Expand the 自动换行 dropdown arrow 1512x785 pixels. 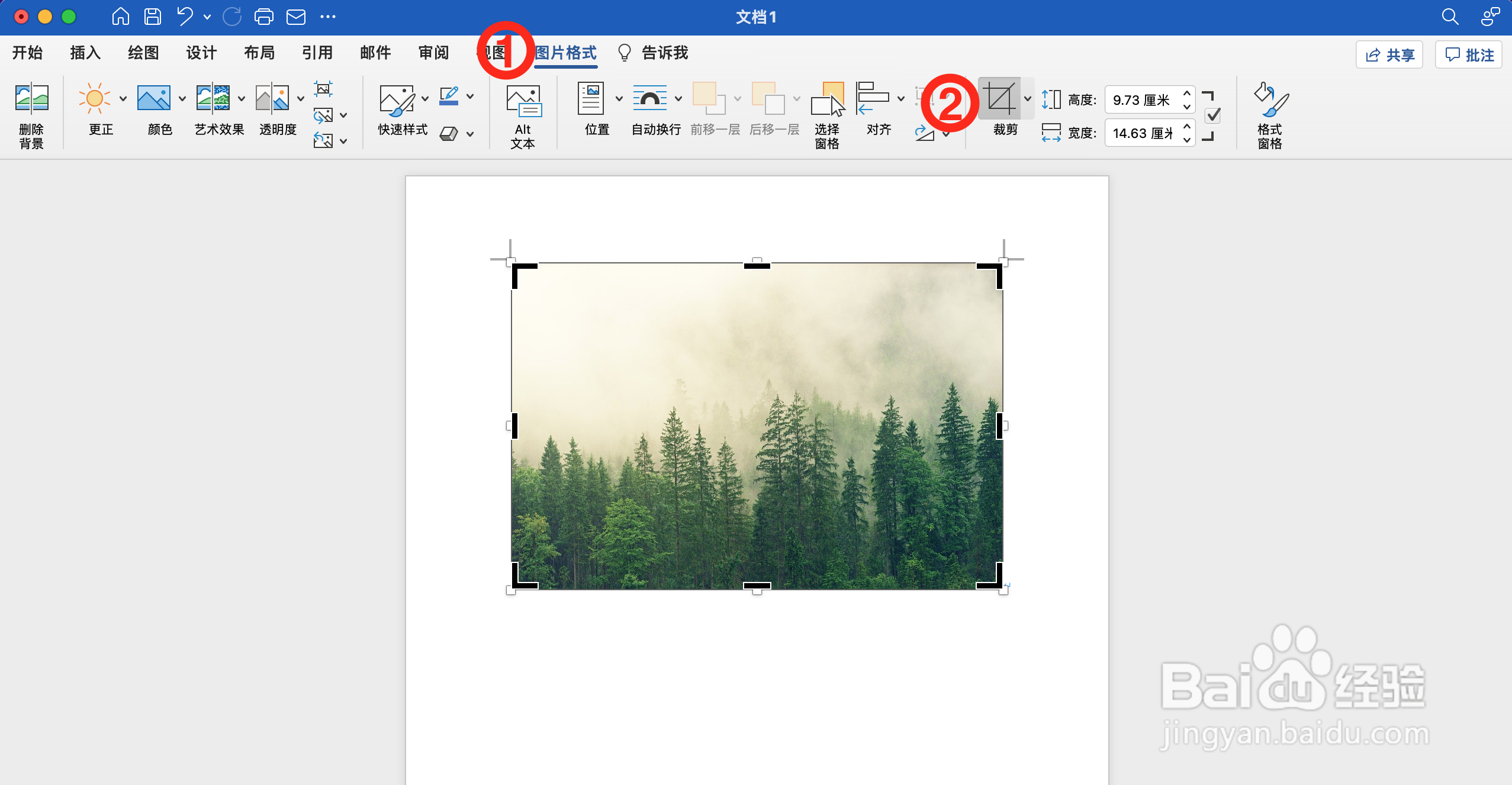pos(678,98)
